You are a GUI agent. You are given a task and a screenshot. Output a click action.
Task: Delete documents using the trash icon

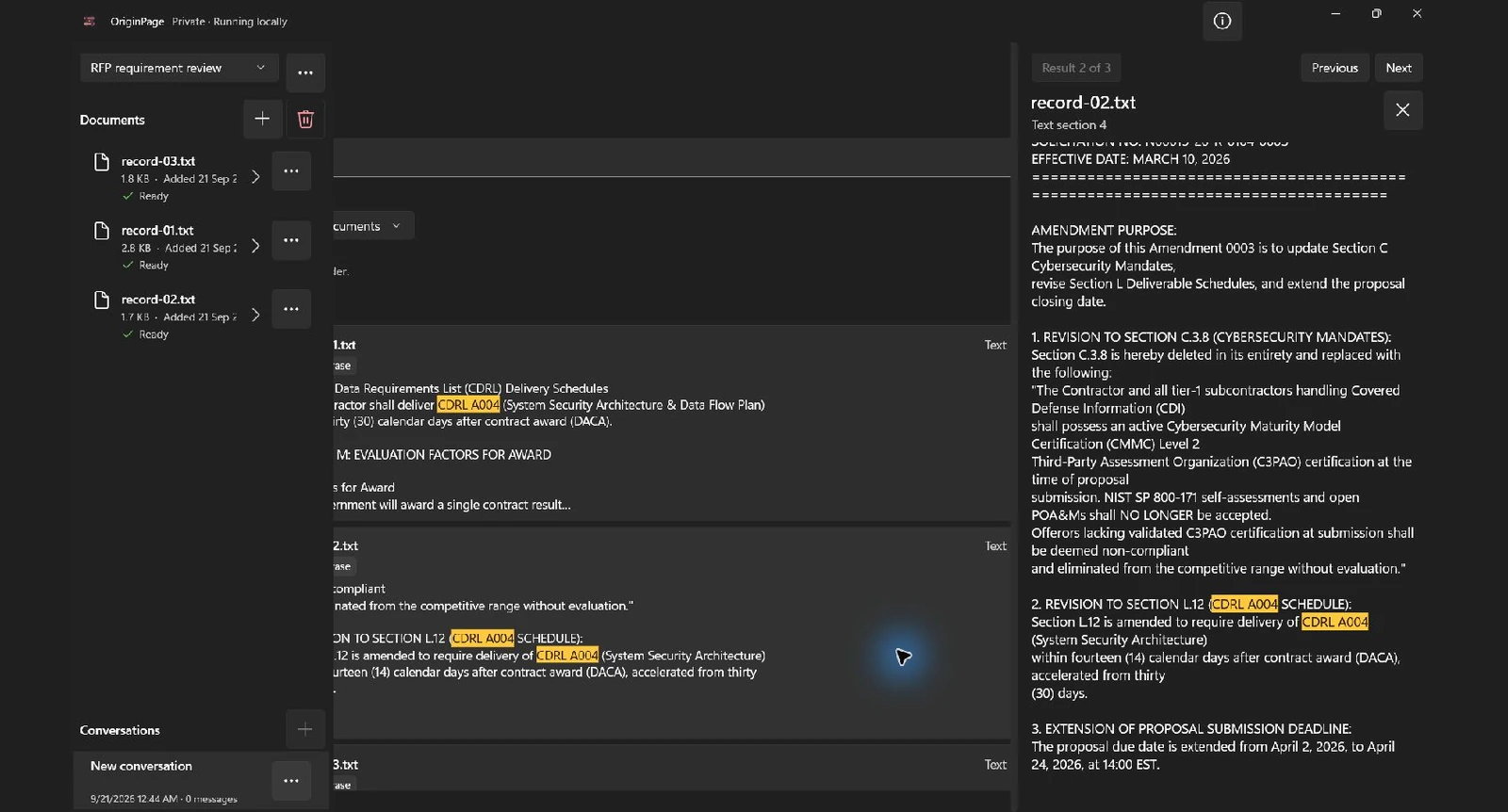tap(305, 119)
